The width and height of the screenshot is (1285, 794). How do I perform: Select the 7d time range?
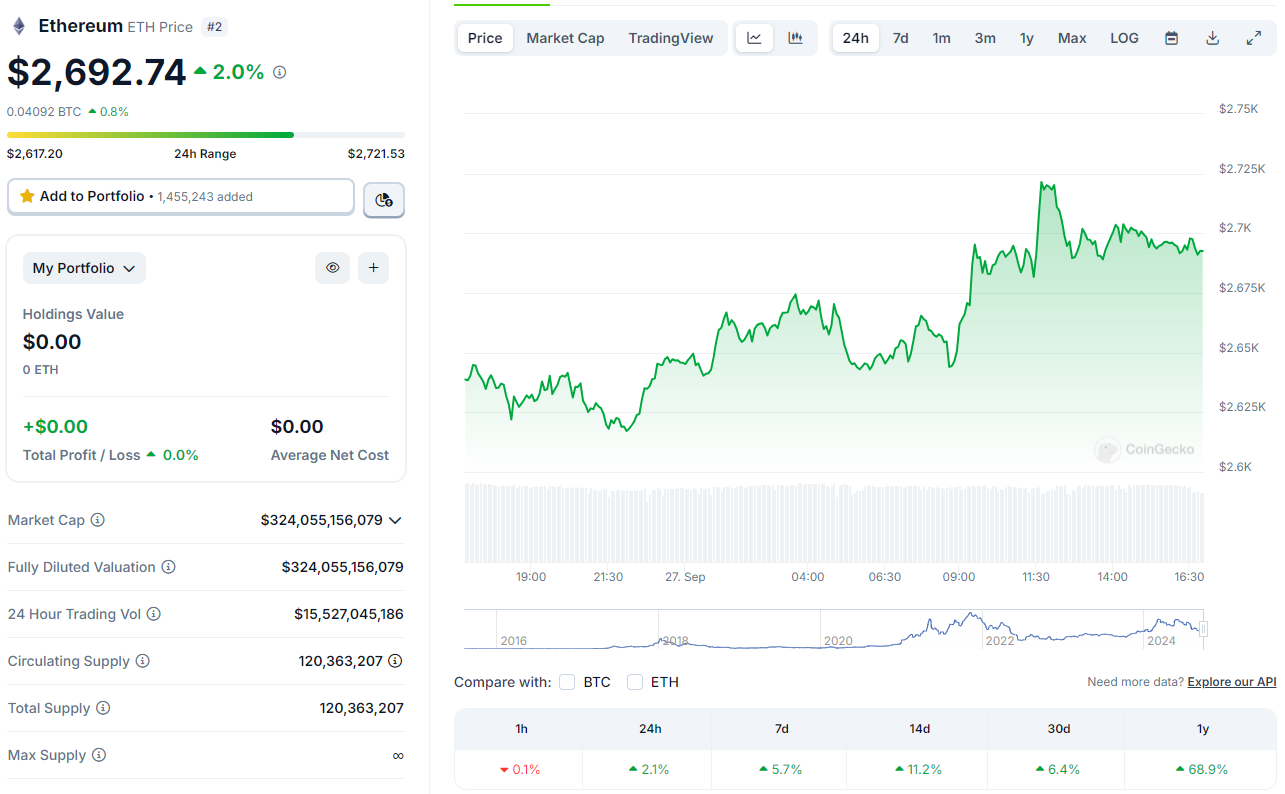[x=901, y=38]
